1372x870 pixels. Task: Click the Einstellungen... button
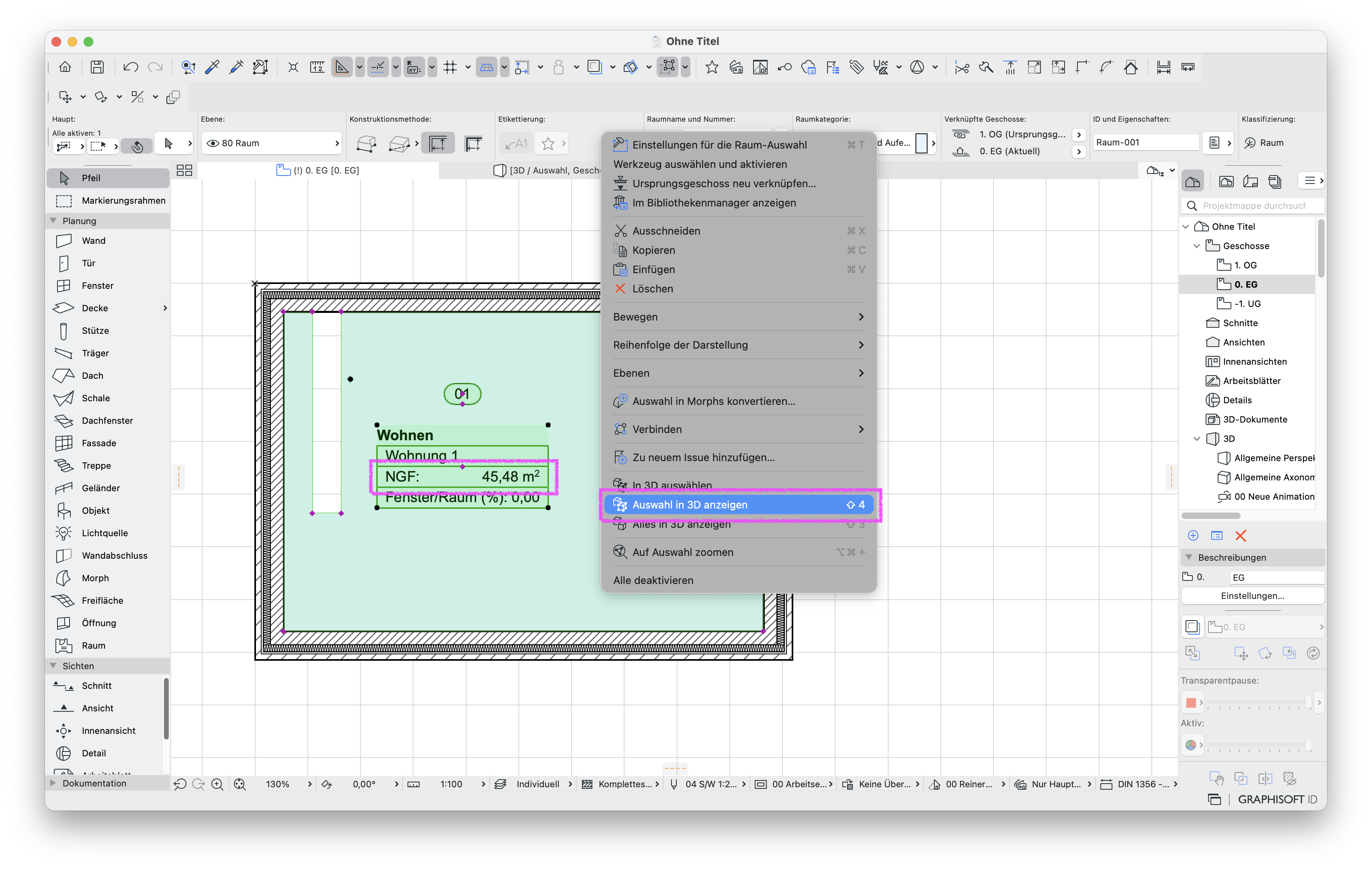(x=1252, y=596)
